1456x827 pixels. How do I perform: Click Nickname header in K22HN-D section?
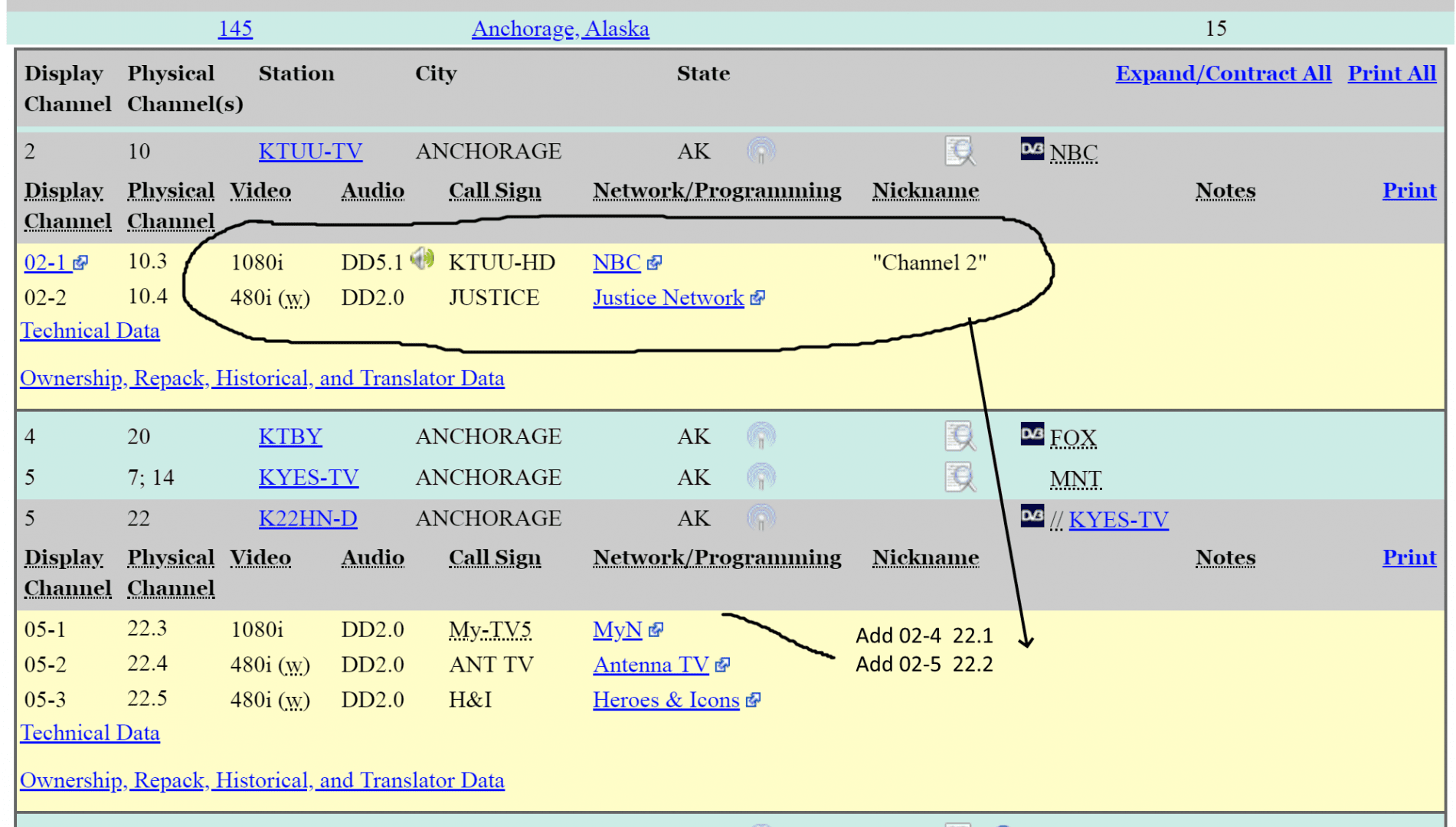click(925, 557)
